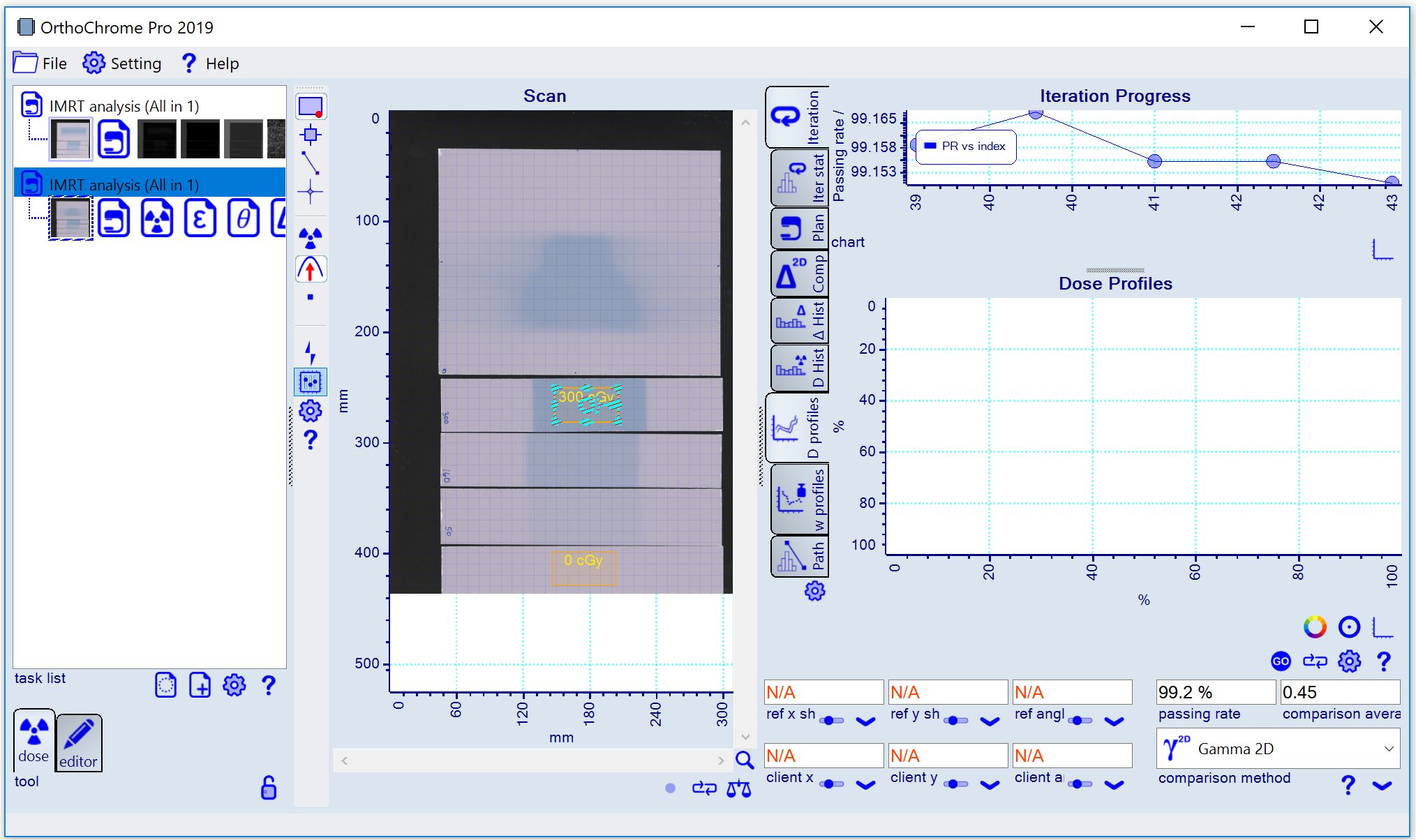Screen dimensions: 1416x840
Task: Click the magnifier zoom icon under scan
Action: 745,760
